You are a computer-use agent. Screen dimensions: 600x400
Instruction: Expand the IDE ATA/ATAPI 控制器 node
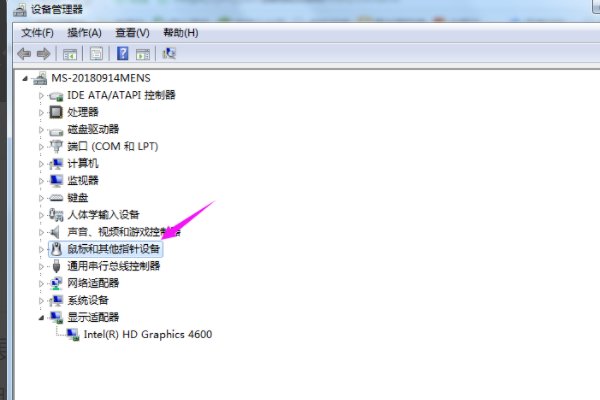41,95
